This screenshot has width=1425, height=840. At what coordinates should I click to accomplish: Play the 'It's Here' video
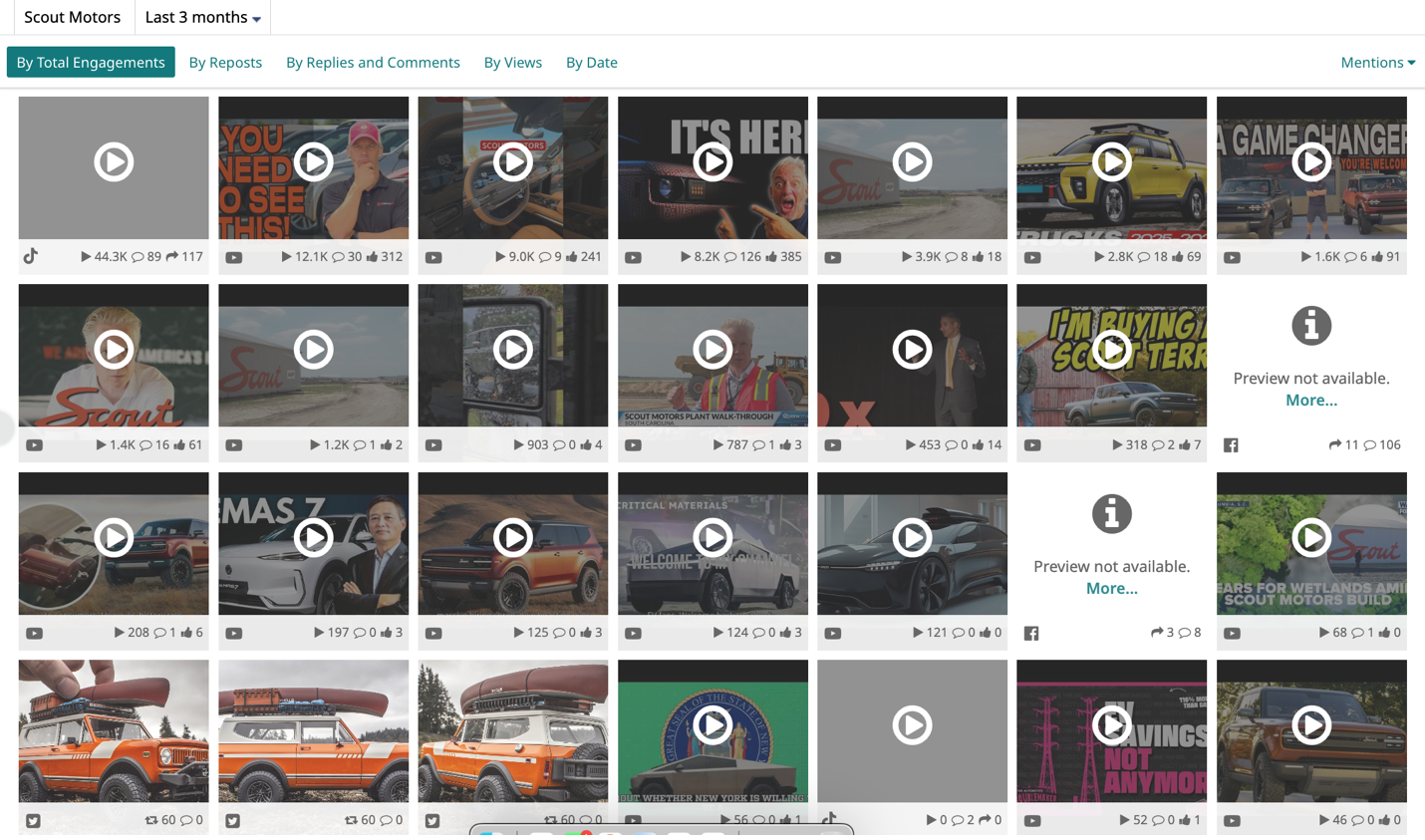(712, 161)
